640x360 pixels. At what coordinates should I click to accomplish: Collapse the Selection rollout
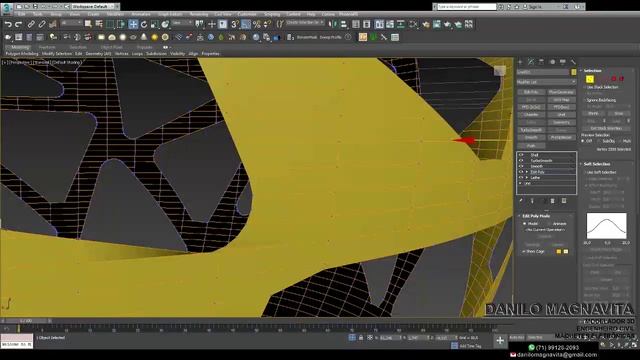point(592,71)
